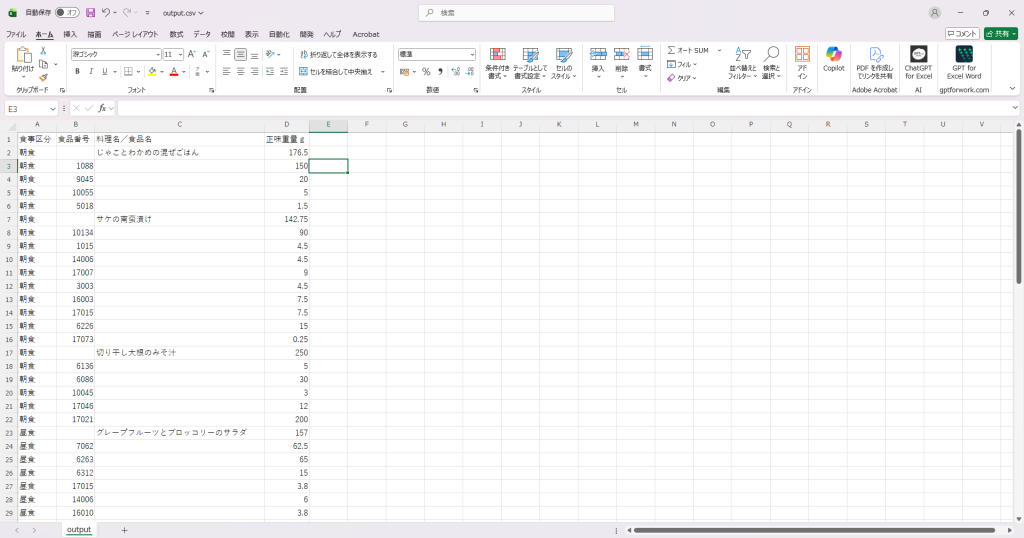Toggle wrap text (折り返して全体を表示する)
This screenshot has height=538, width=1024.
pyautogui.click(x=338, y=55)
